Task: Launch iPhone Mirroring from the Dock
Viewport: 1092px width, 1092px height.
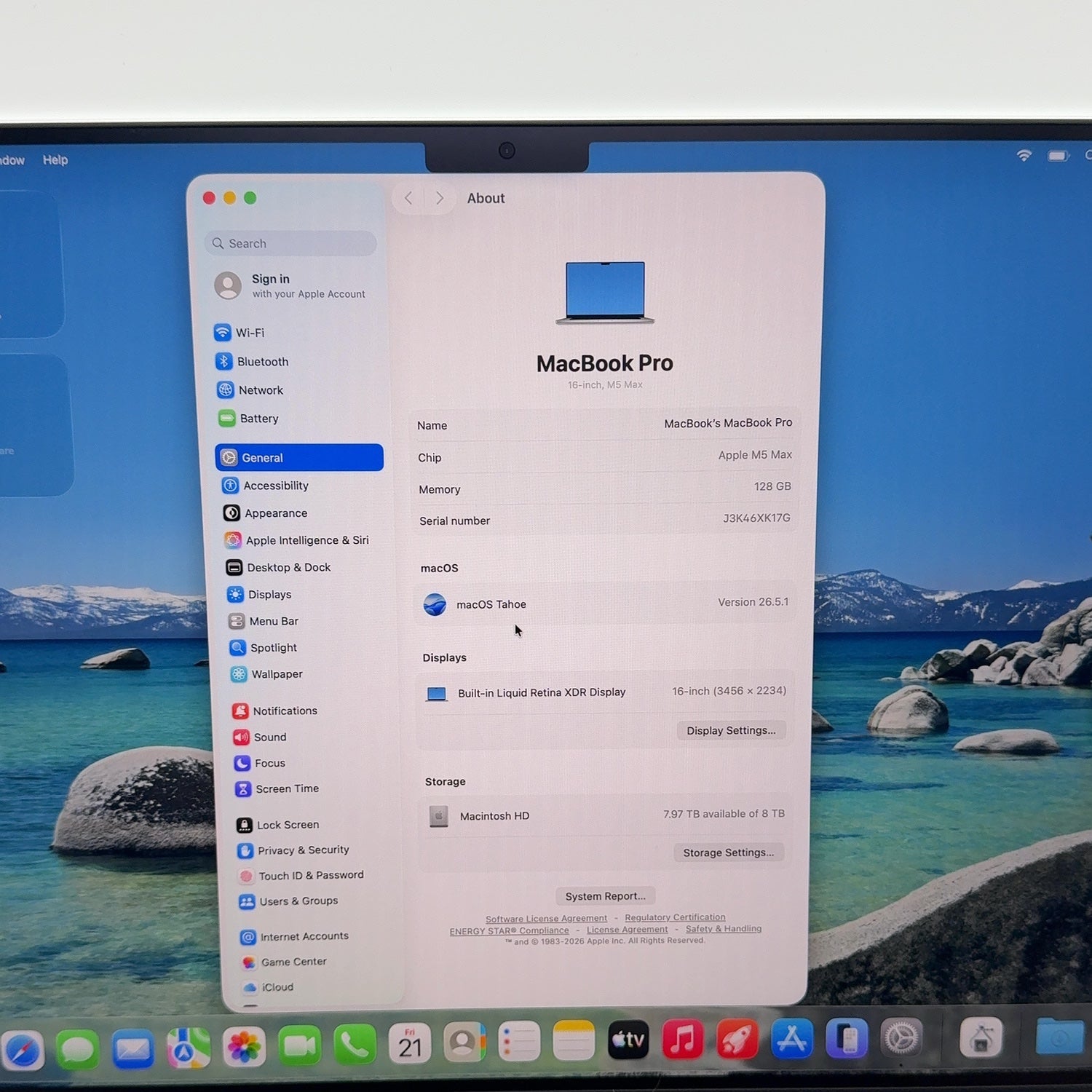Action: (x=847, y=1037)
